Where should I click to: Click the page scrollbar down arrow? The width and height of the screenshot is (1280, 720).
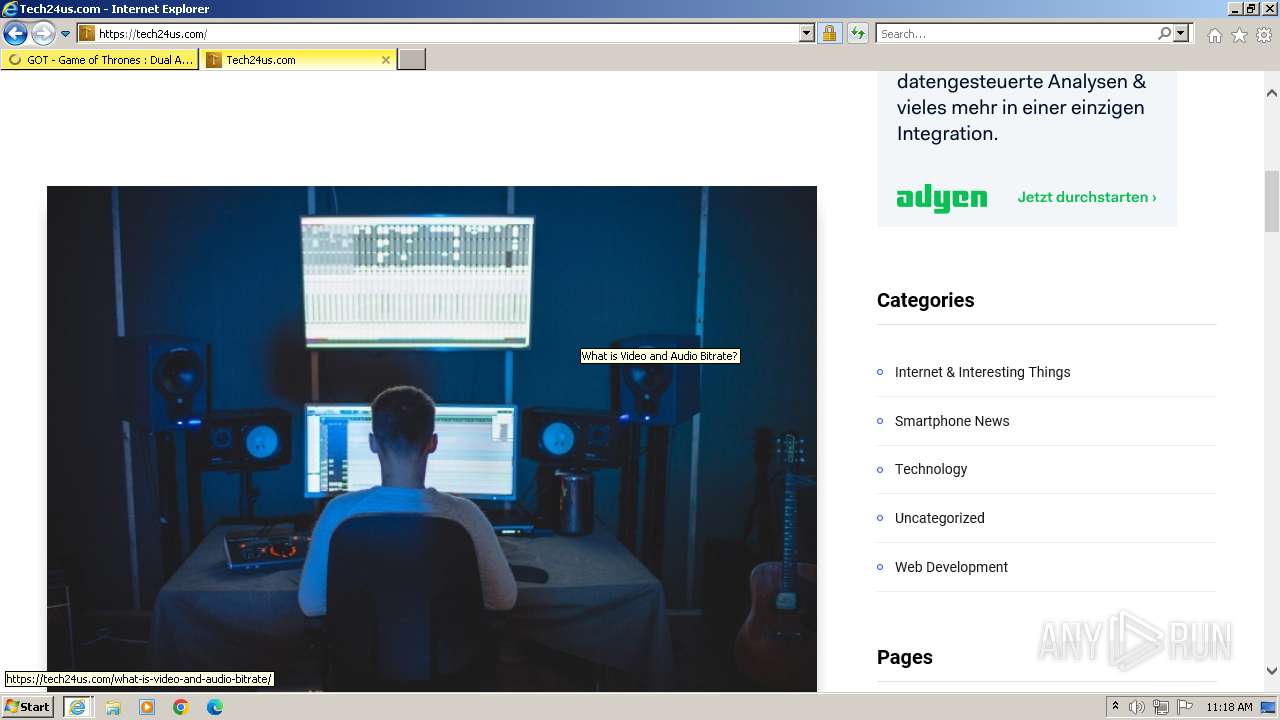(1272, 672)
